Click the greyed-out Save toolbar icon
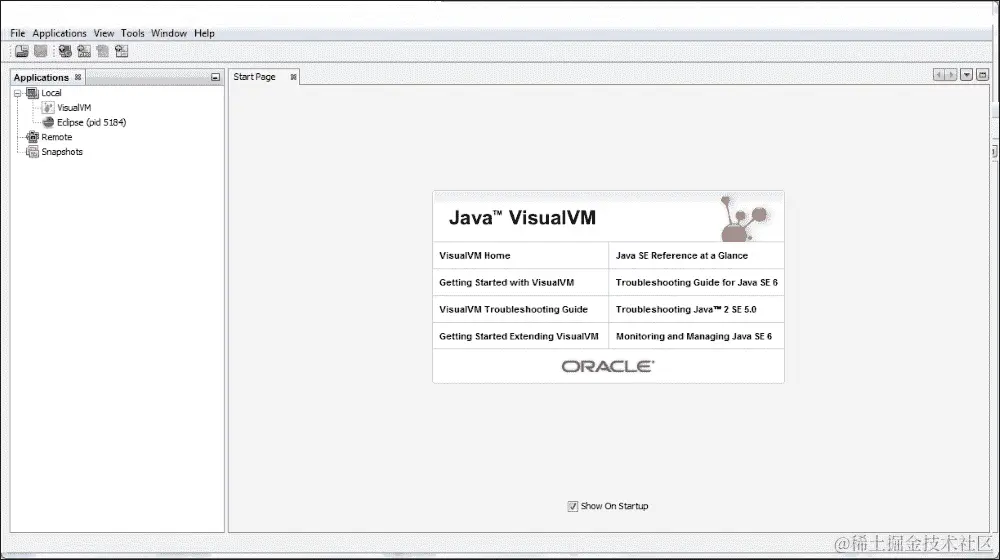The width and height of the screenshot is (1000, 560). click(x=40, y=51)
